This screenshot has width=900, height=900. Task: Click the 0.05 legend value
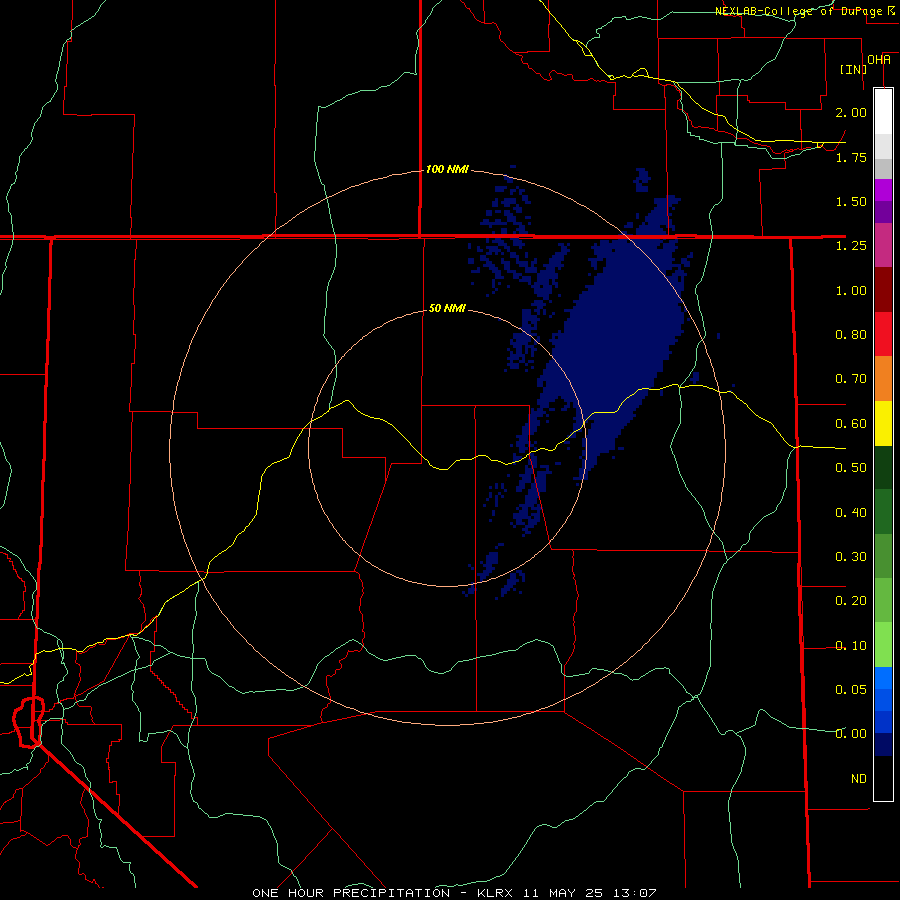pos(851,690)
